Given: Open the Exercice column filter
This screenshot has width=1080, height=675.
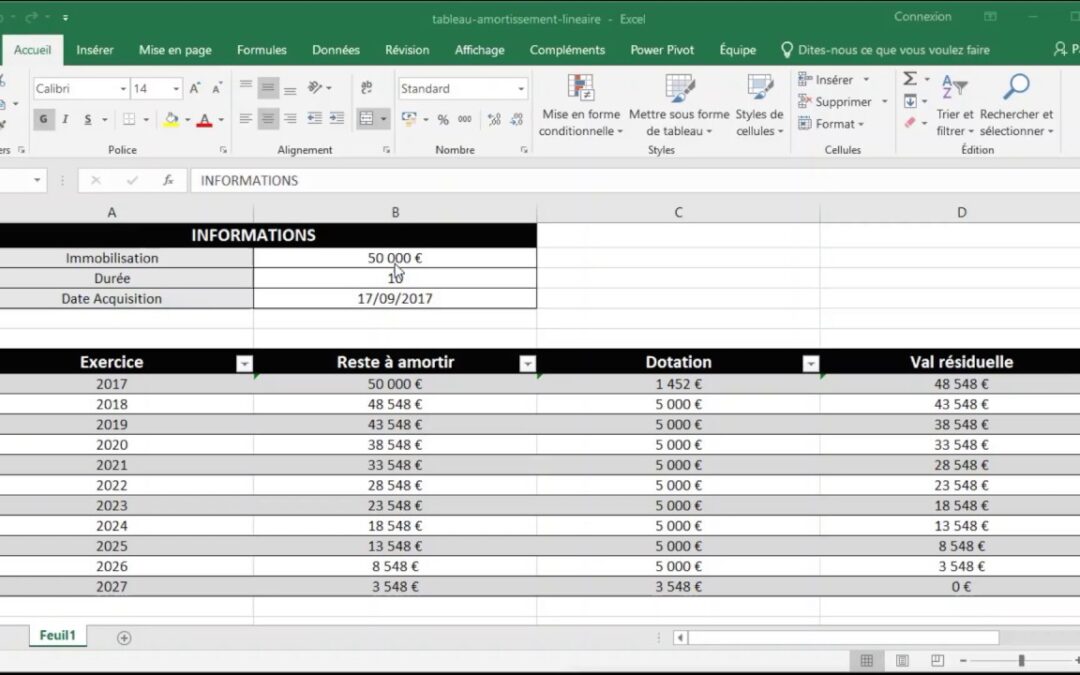Looking at the screenshot, I should tap(244, 362).
